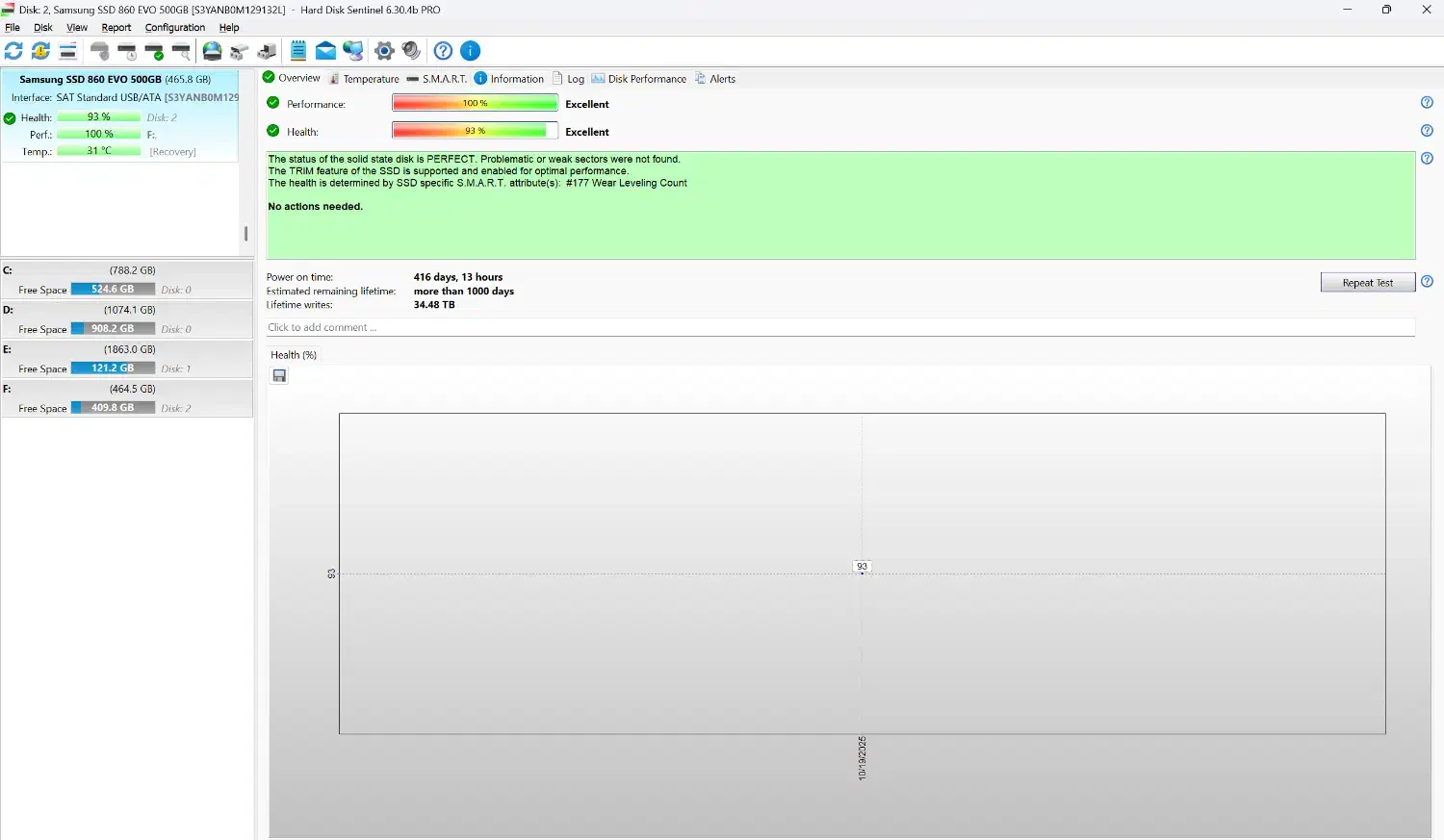1444x840 pixels.
Task: Select the E: drive free space bar
Action: (x=113, y=369)
